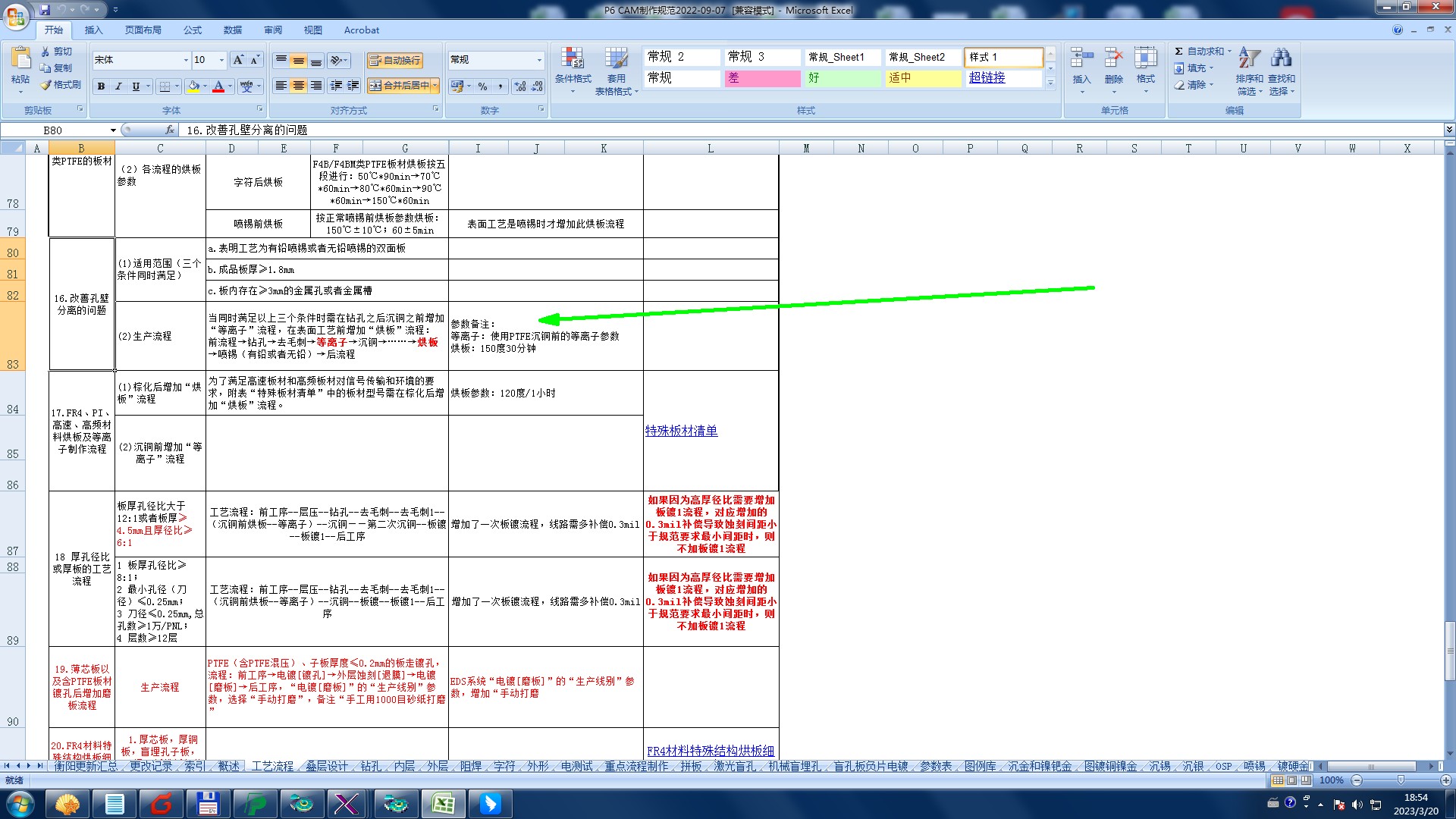
Task: Select the 钻孔 worksheet tab
Action: pos(371,767)
